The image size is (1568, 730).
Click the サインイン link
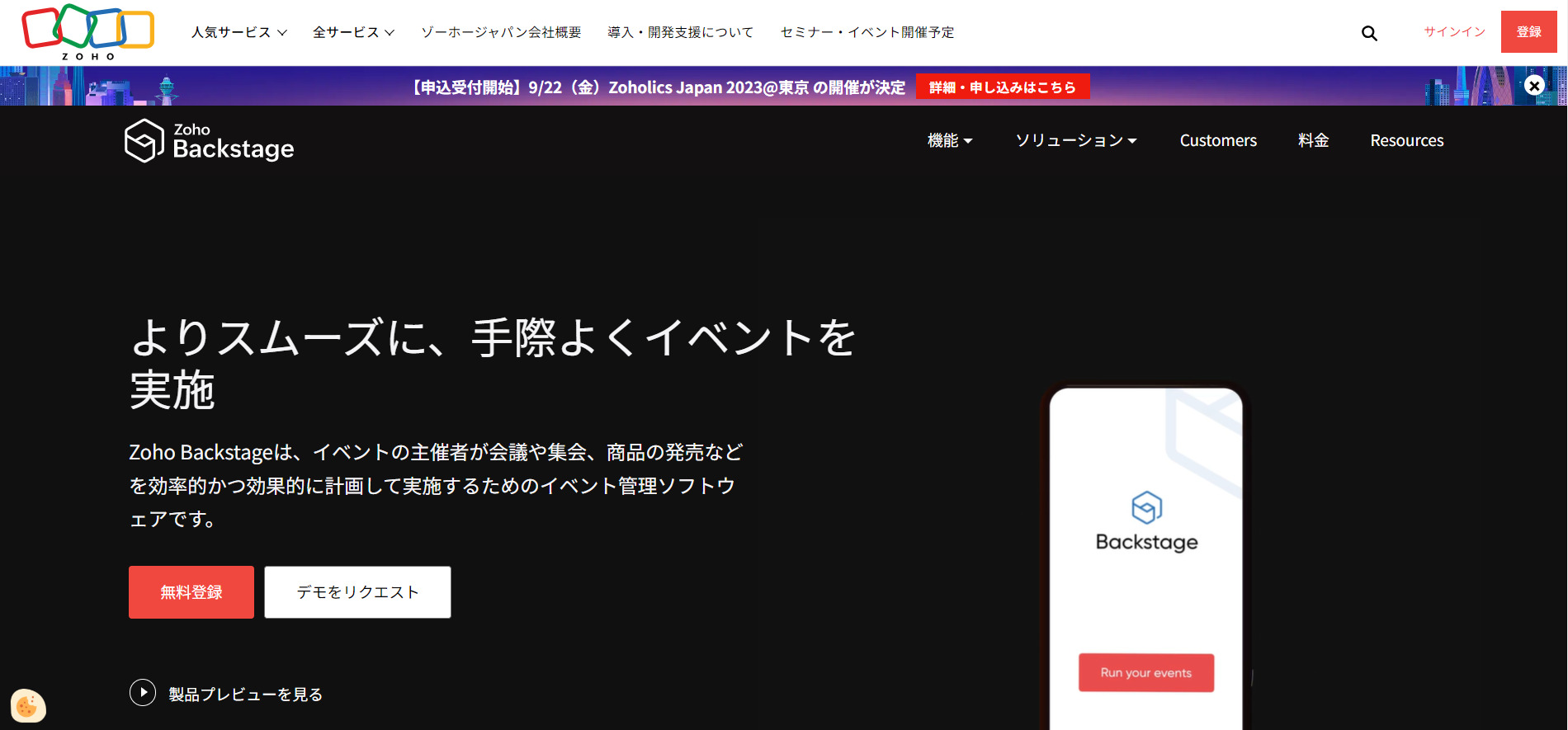point(1454,31)
